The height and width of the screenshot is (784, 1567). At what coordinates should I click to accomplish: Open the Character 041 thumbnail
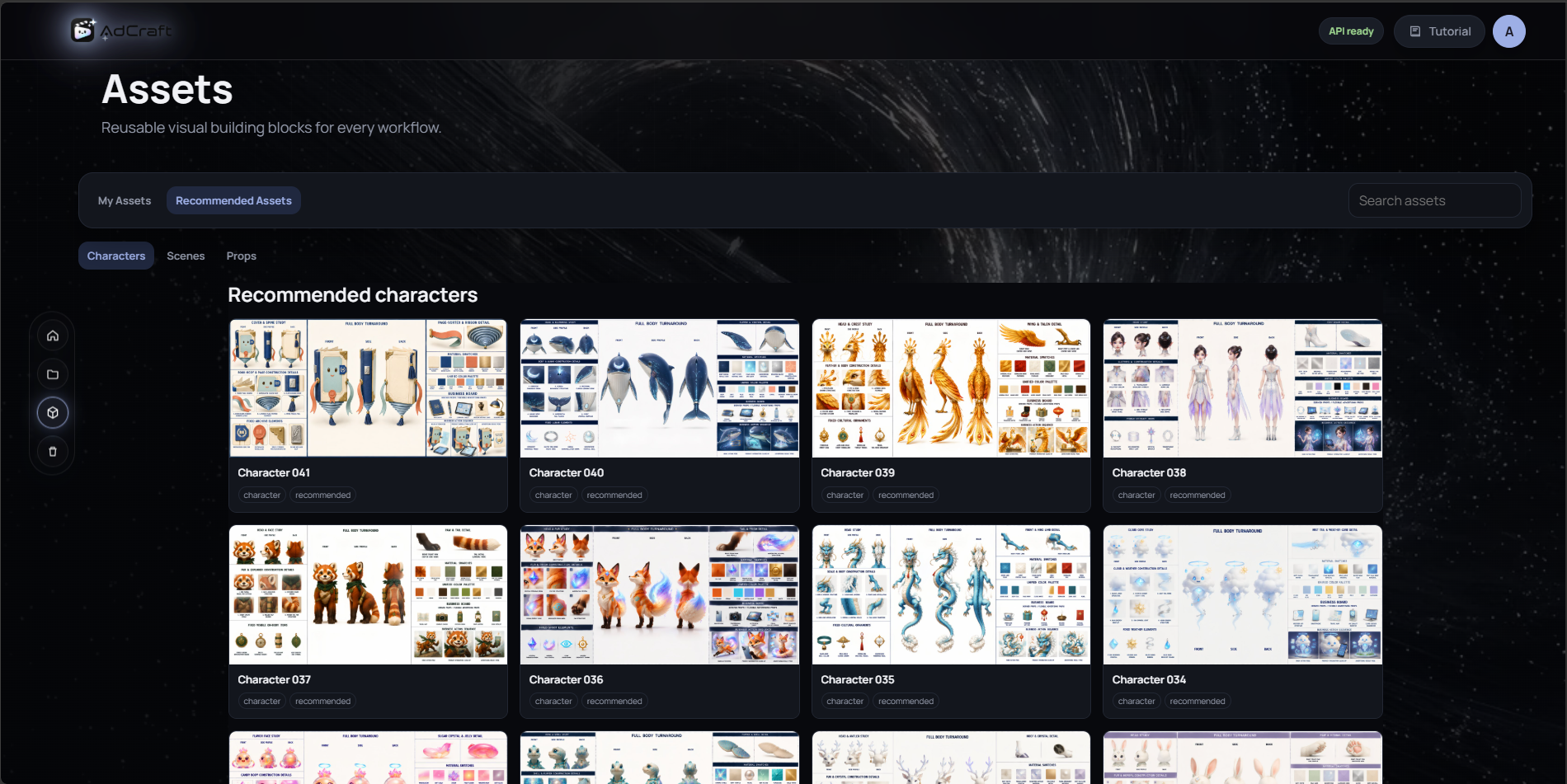point(368,388)
